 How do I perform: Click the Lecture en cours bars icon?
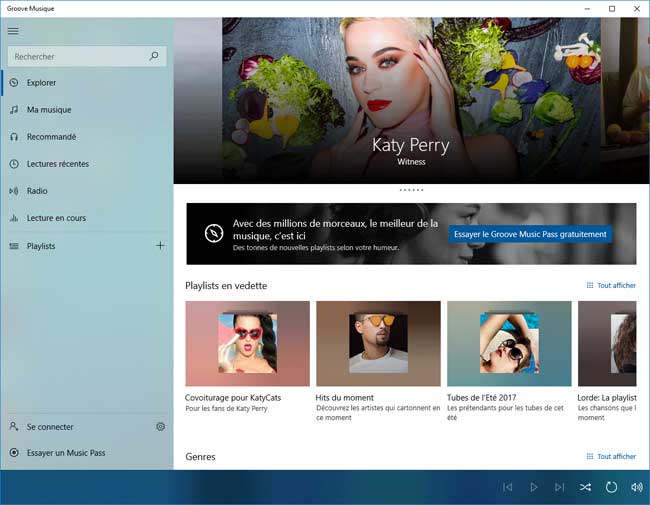[x=14, y=218]
